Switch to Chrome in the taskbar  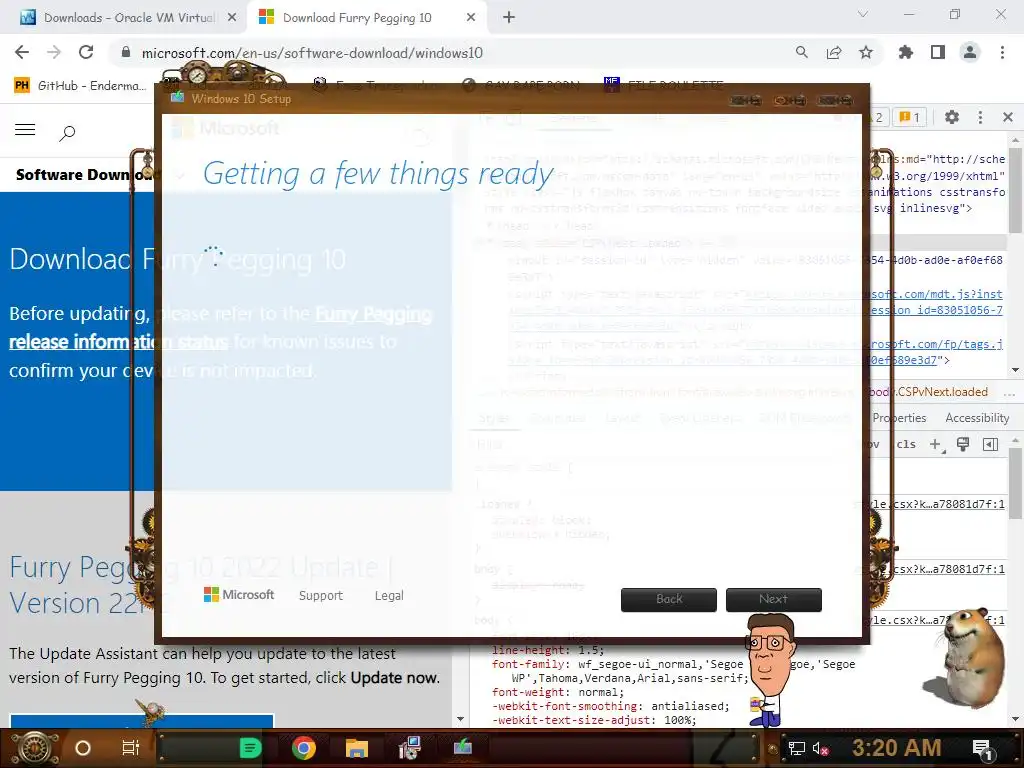[x=304, y=748]
